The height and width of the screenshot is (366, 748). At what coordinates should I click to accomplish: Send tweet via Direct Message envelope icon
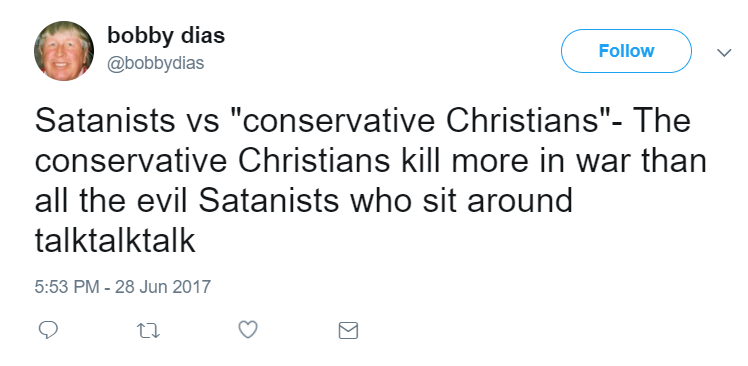(348, 330)
